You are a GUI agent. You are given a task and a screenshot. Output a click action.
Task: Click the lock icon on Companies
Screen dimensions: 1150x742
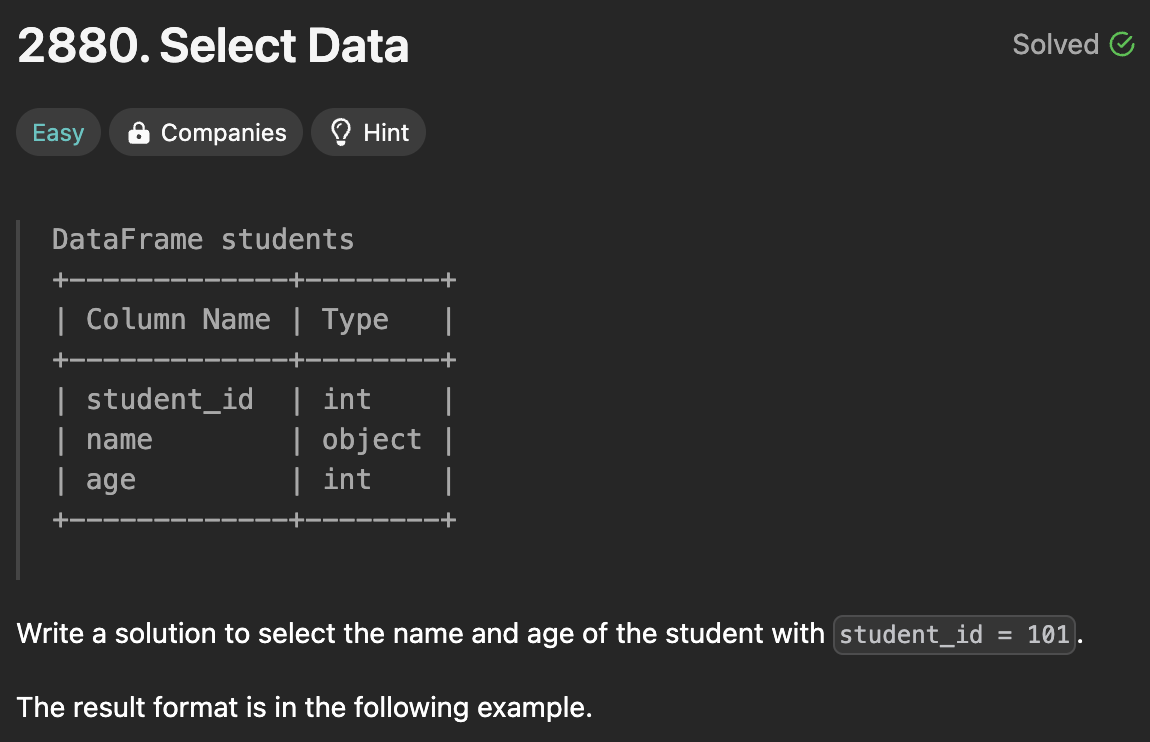[140, 133]
